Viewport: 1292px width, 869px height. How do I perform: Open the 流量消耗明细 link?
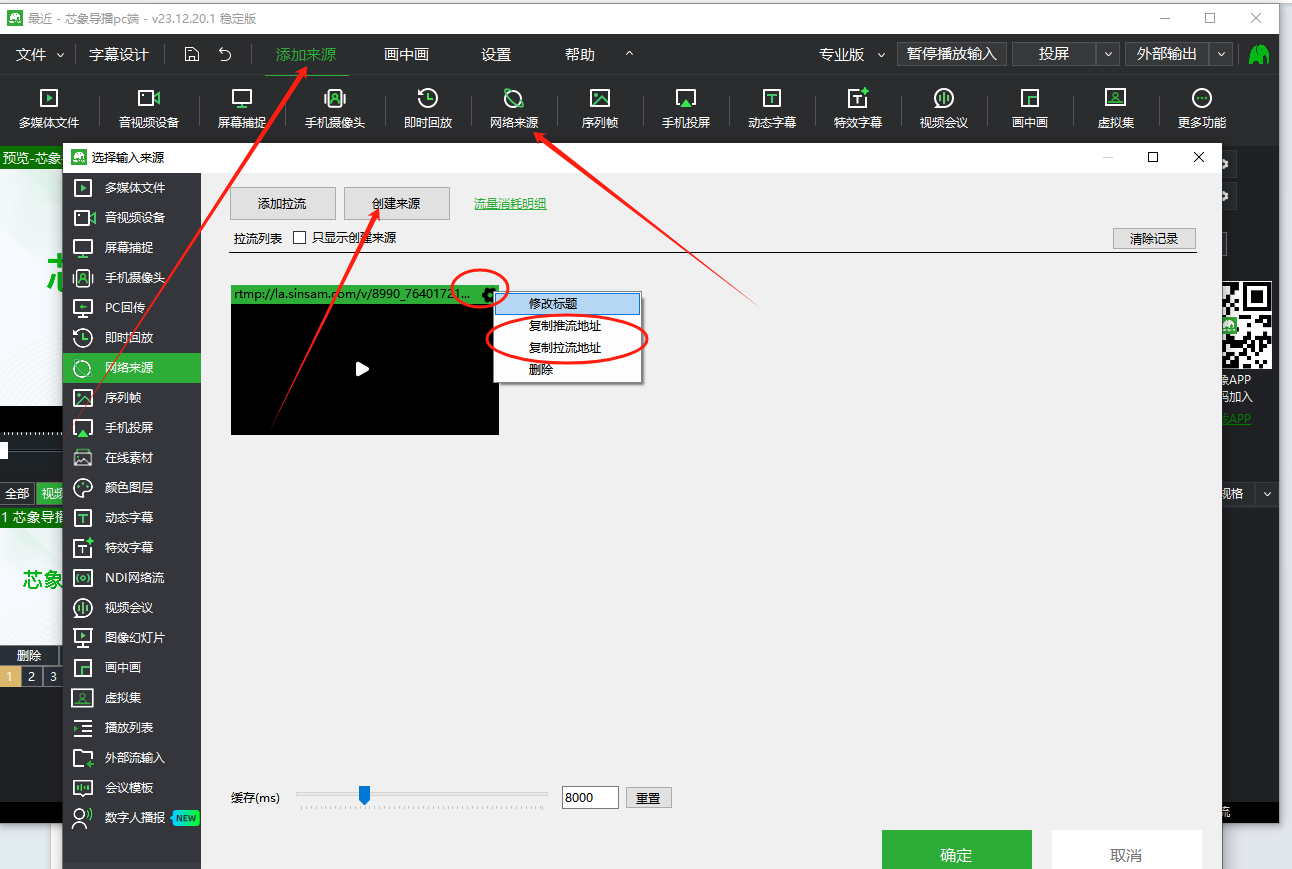pyautogui.click(x=510, y=204)
